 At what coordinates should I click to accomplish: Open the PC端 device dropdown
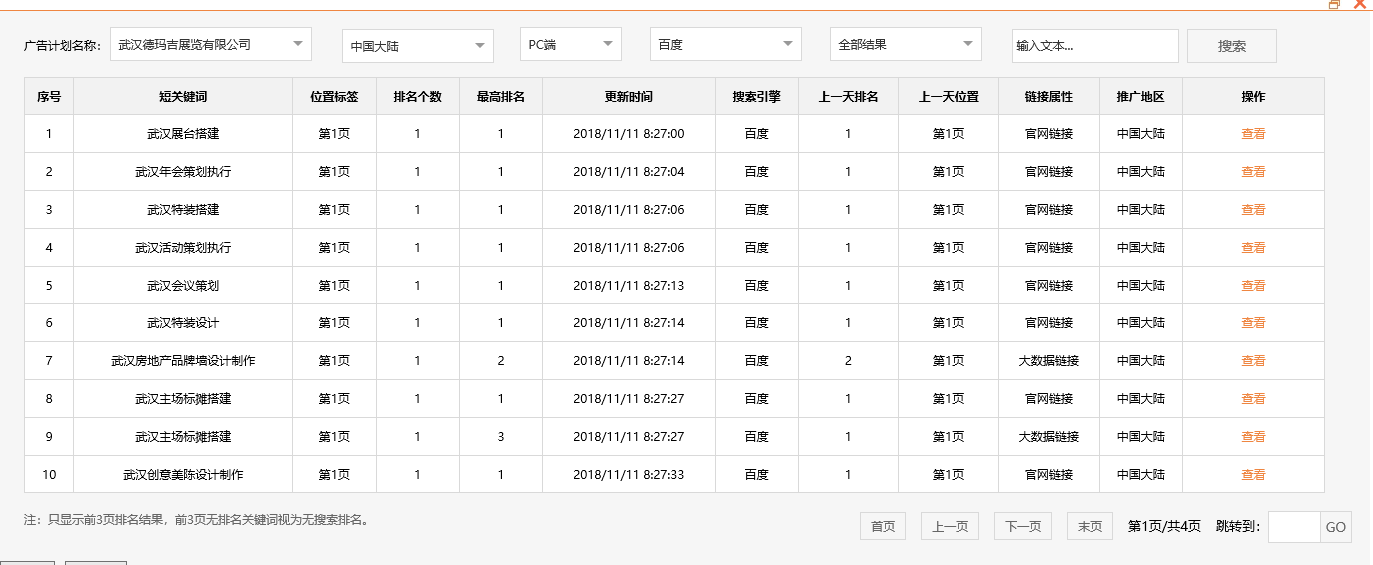pyautogui.click(x=571, y=44)
